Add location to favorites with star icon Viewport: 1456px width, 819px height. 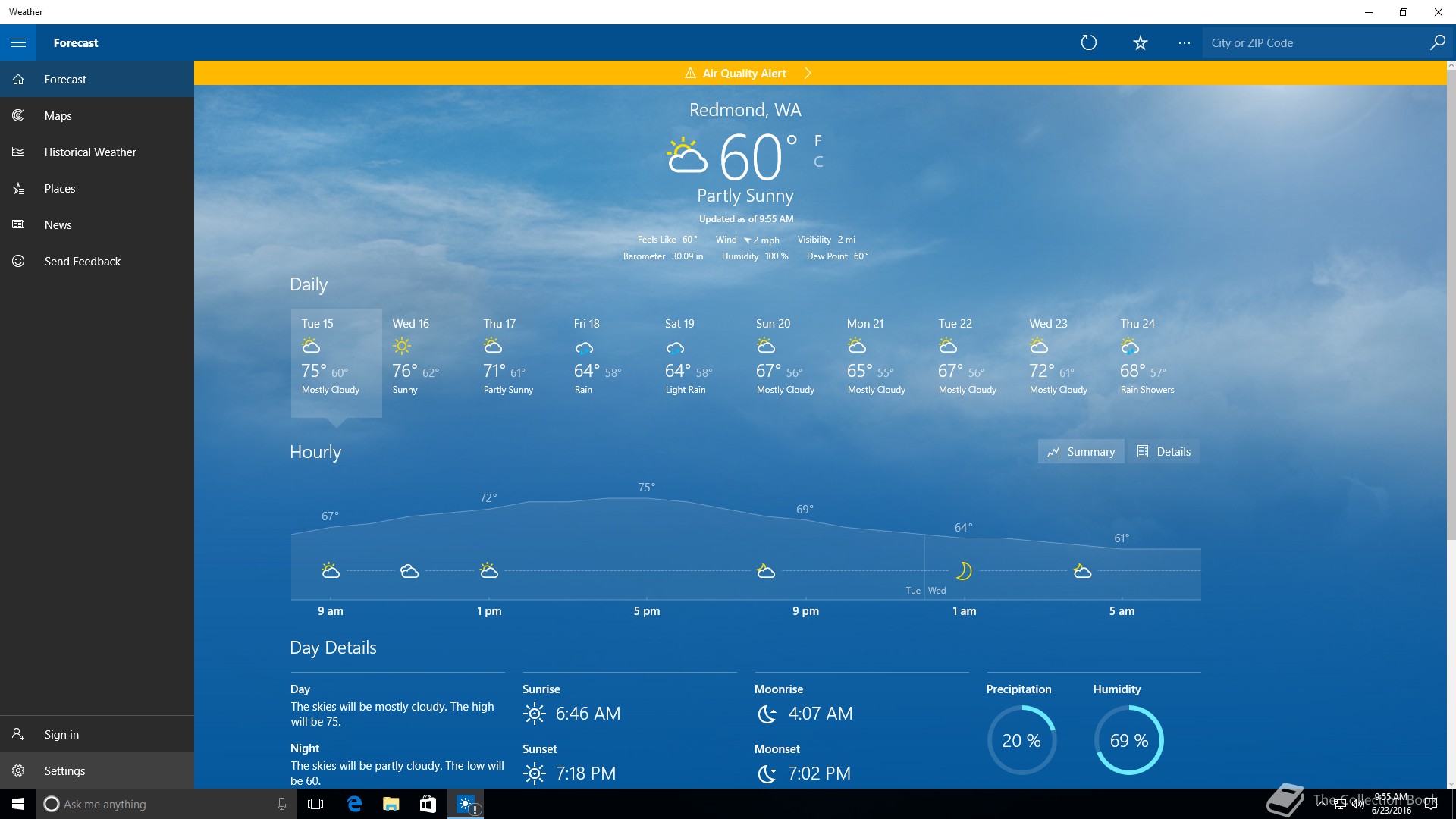1140,42
